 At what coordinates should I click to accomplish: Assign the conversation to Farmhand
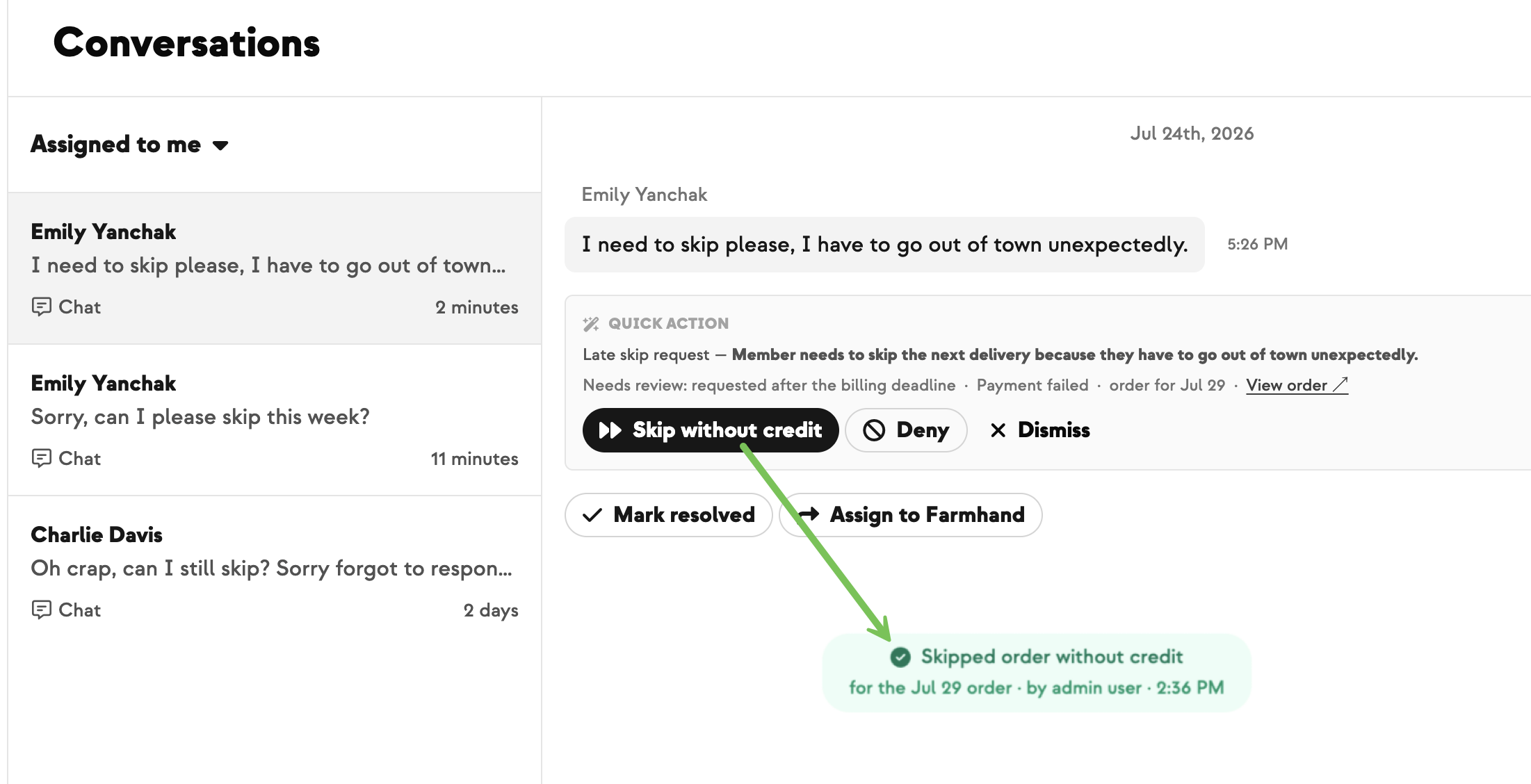pyautogui.click(x=911, y=515)
